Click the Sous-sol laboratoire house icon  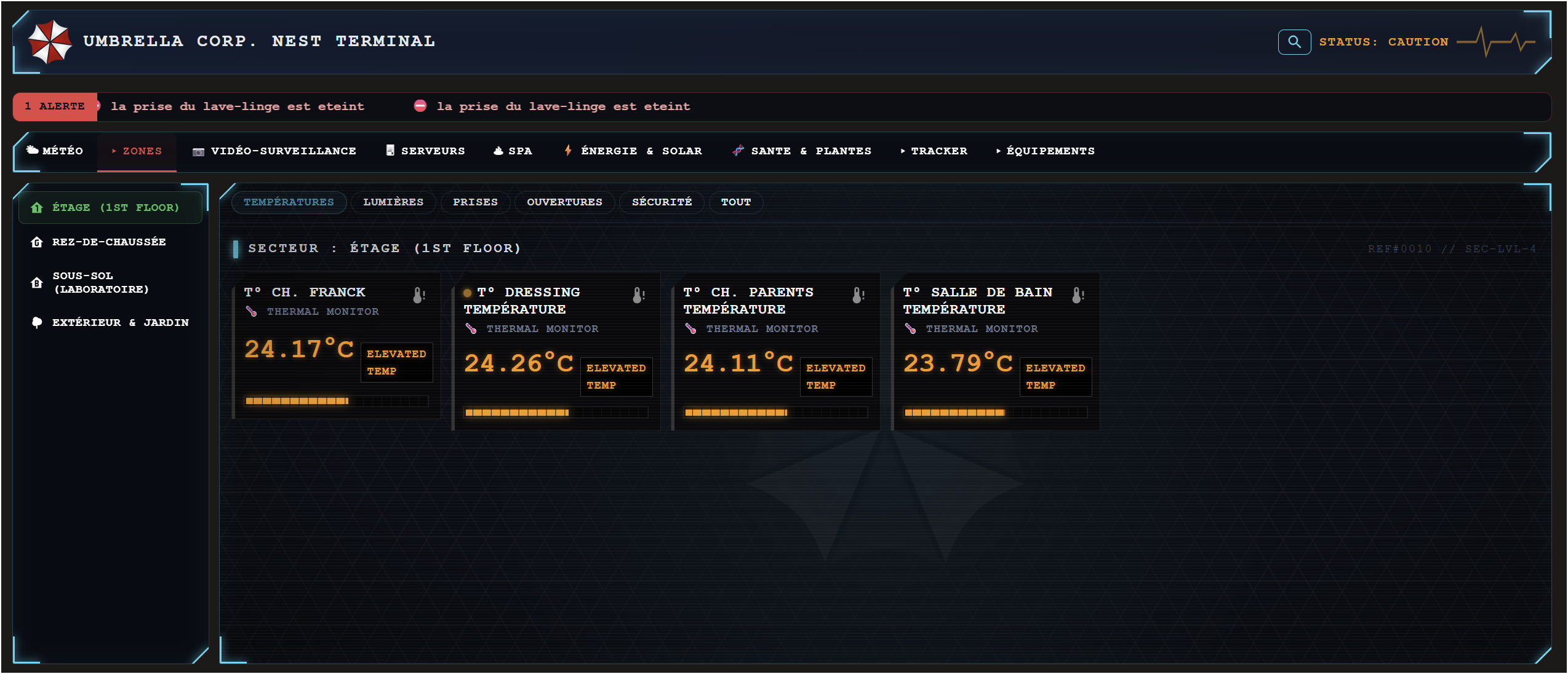[x=37, y=283]
